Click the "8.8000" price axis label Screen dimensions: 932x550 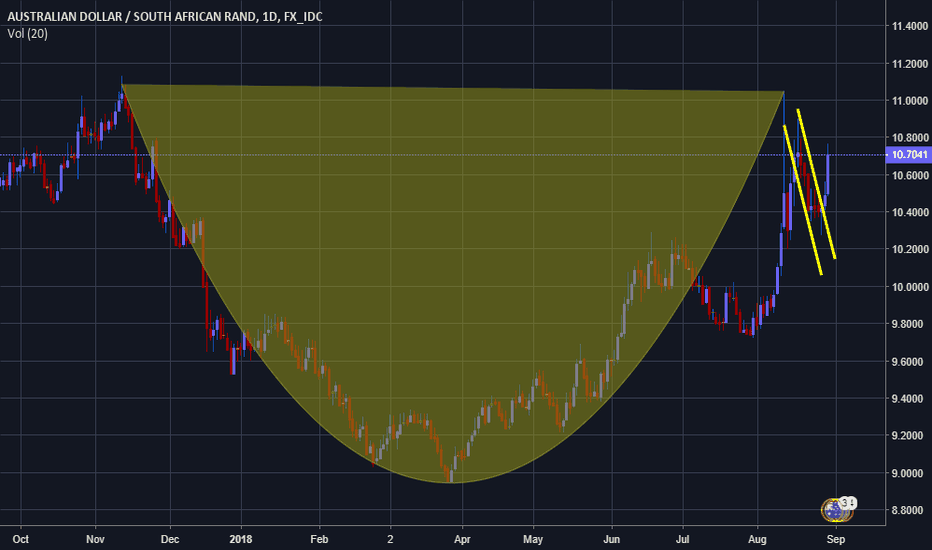tap(909, 510)
